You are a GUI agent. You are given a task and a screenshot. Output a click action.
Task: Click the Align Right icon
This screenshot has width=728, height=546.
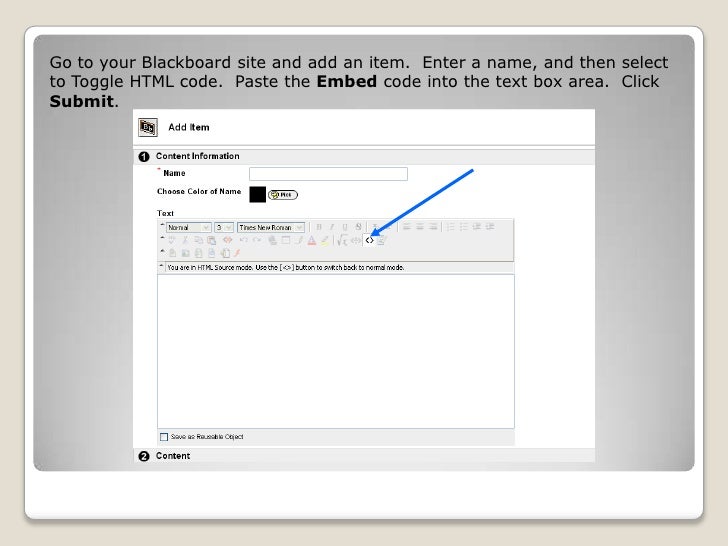[x=433, y=227]
